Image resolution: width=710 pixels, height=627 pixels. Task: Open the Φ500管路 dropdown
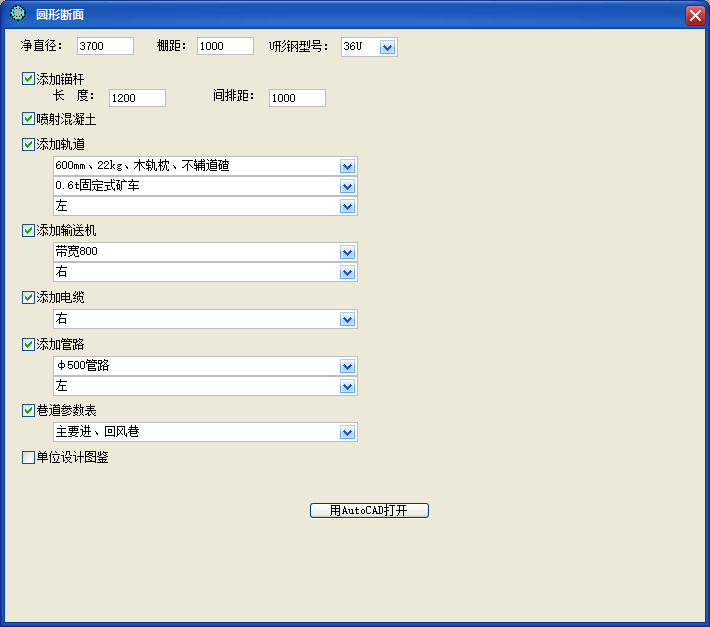(347, 366)
